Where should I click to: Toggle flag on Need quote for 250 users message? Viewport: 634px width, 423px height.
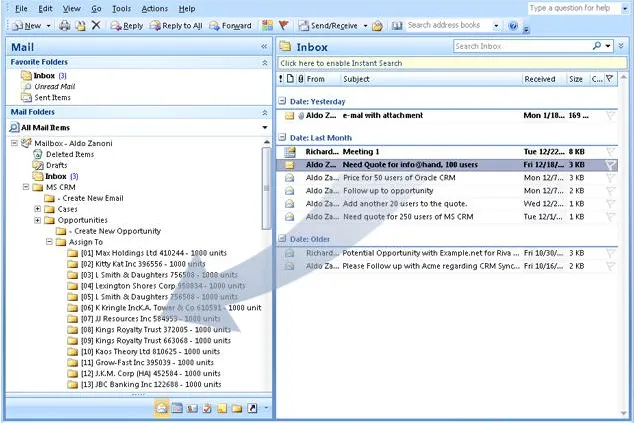coord(611,216)
